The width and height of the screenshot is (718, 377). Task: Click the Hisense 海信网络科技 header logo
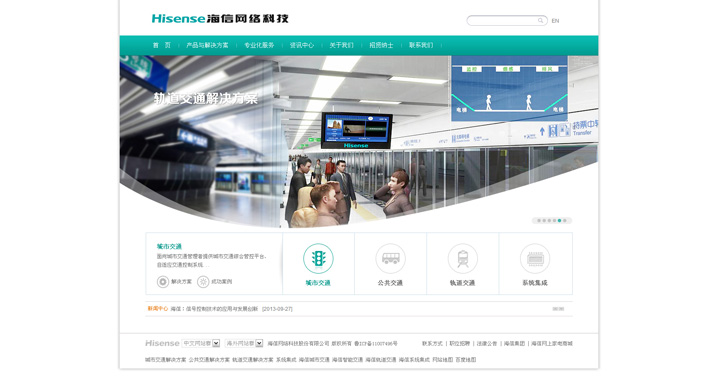220,19
